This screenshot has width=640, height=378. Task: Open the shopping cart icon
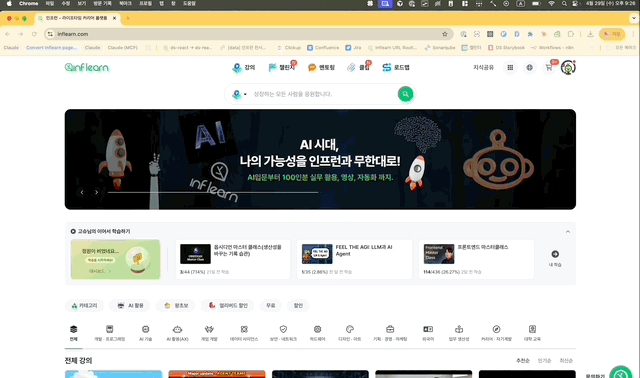(549, 67)
